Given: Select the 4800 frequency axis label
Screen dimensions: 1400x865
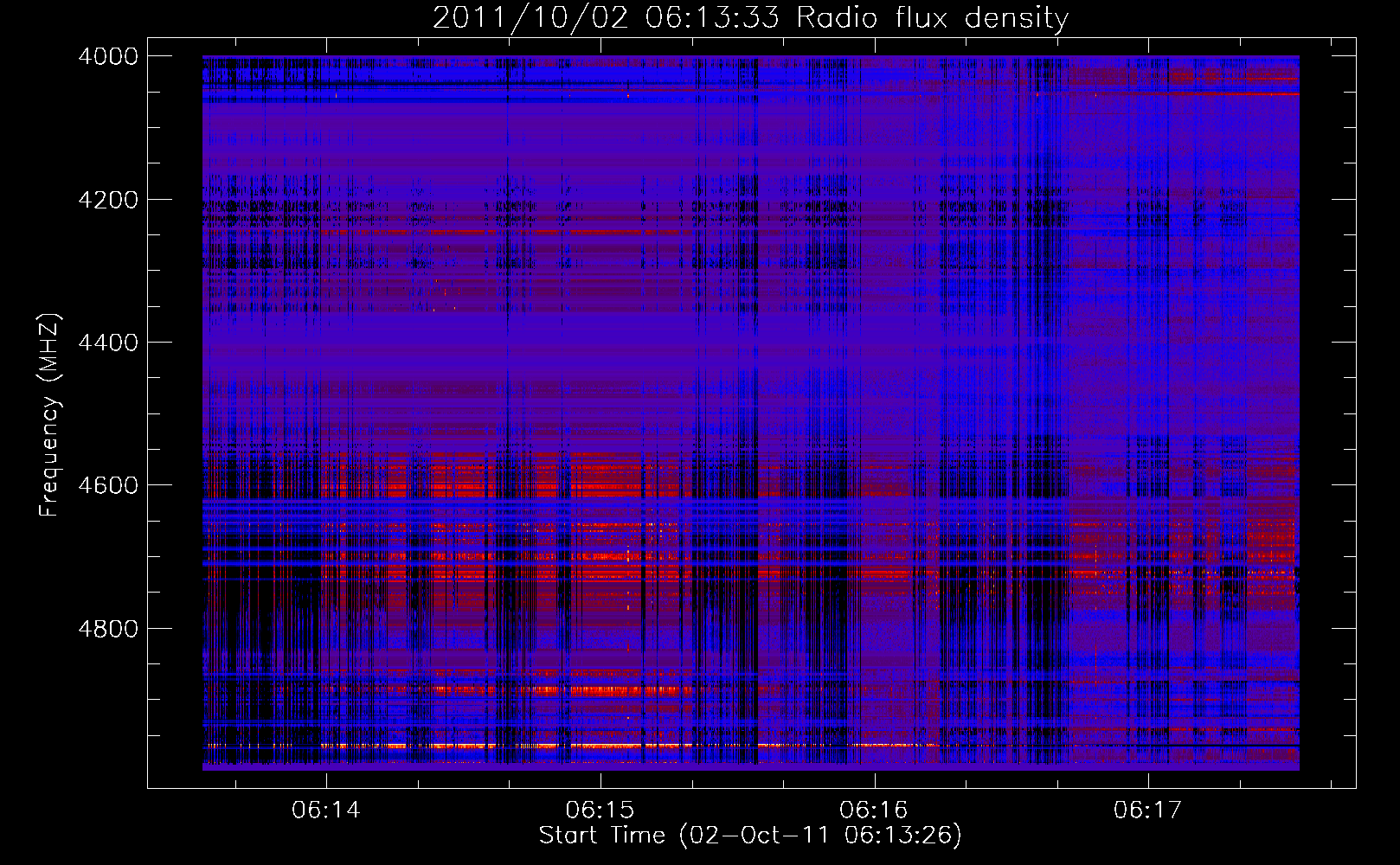Looking at the screenshot, I should 108,628.
